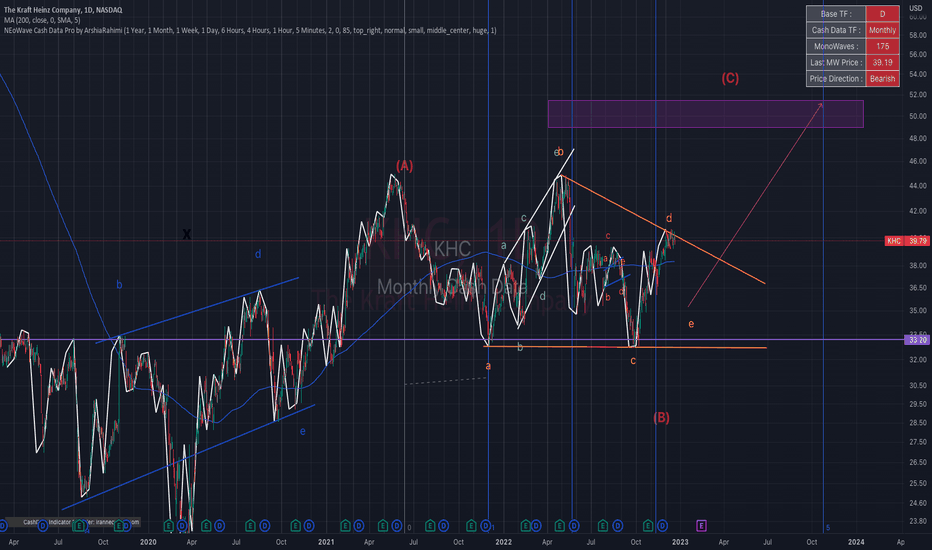Select the black x wave label
The height and width of the screenshot is (550, 932).
(x=187, y=234)
